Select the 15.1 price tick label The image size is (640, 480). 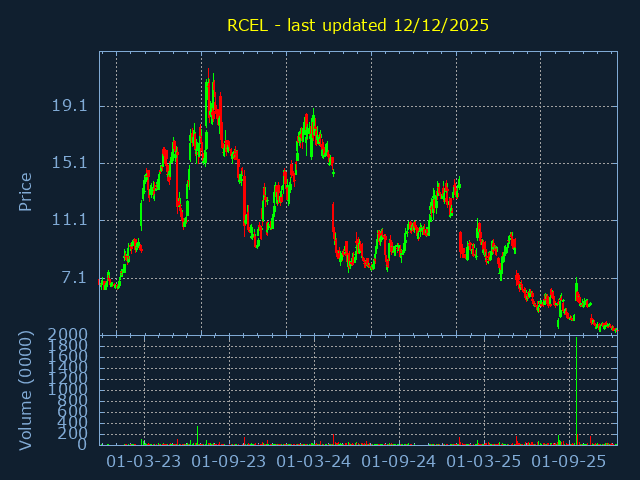70,163
